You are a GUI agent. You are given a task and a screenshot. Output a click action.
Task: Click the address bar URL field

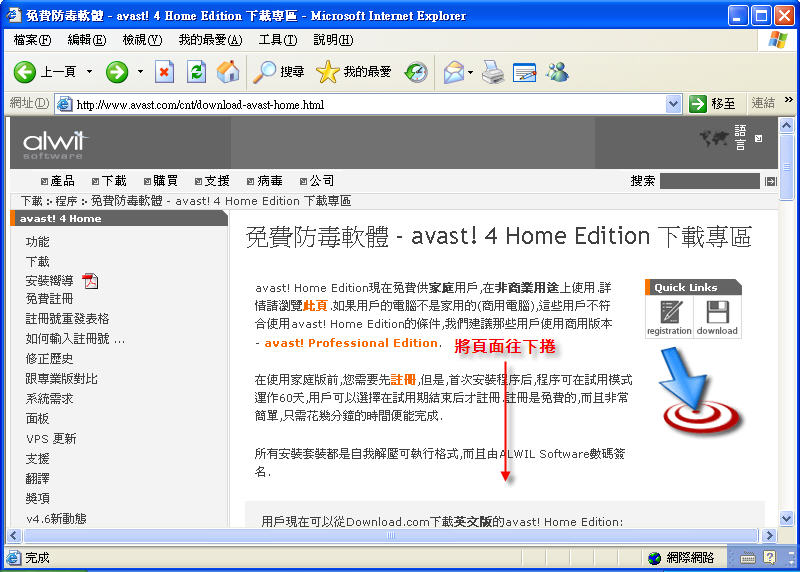point(360,105)
